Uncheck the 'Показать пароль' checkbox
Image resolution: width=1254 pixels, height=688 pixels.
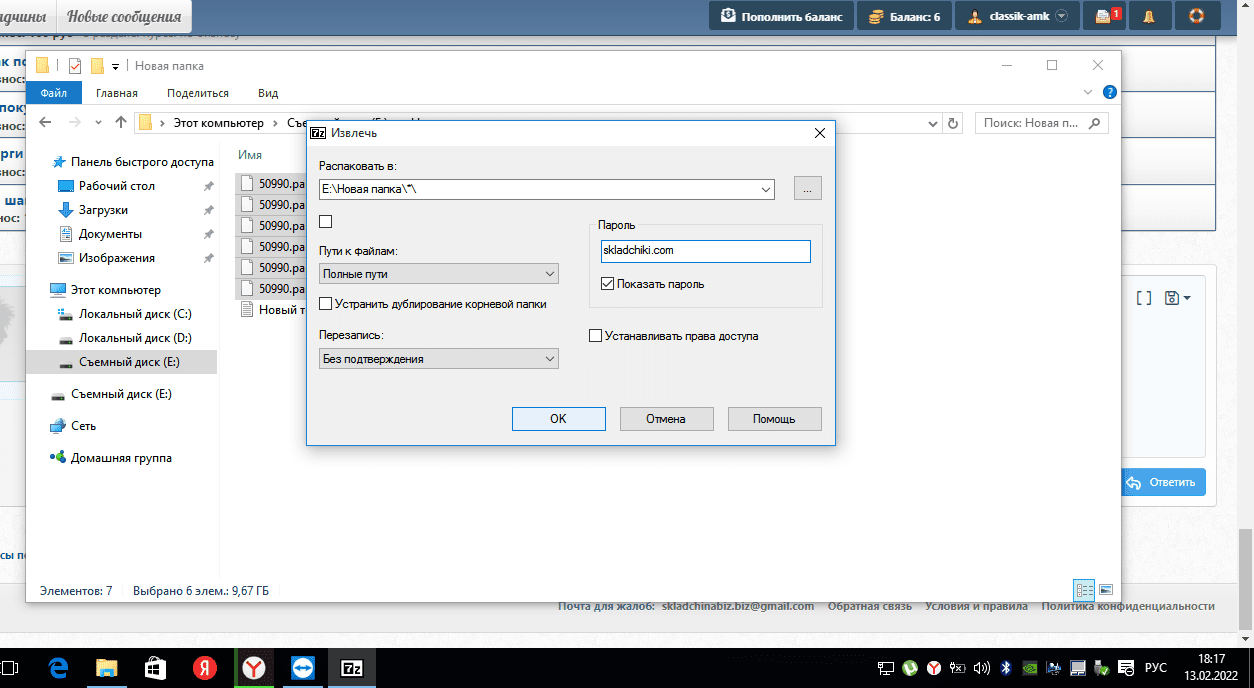pyautogui.click(x=608, y=284)
